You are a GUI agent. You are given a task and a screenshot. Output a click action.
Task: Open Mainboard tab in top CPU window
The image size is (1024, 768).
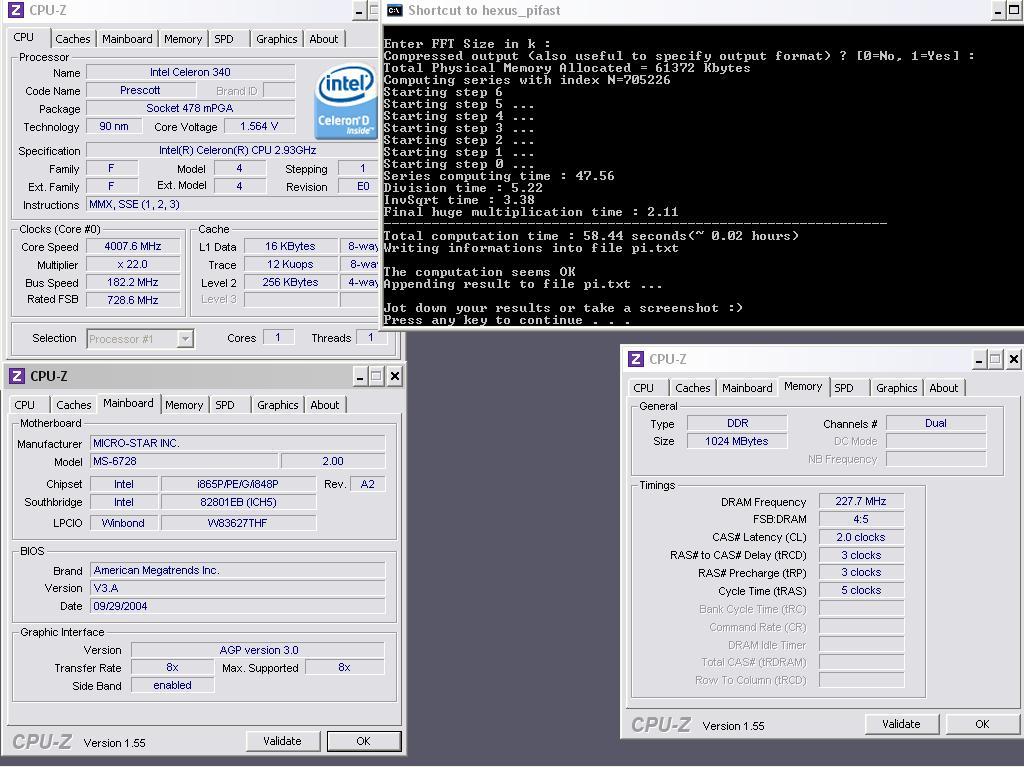click(127, 39)
